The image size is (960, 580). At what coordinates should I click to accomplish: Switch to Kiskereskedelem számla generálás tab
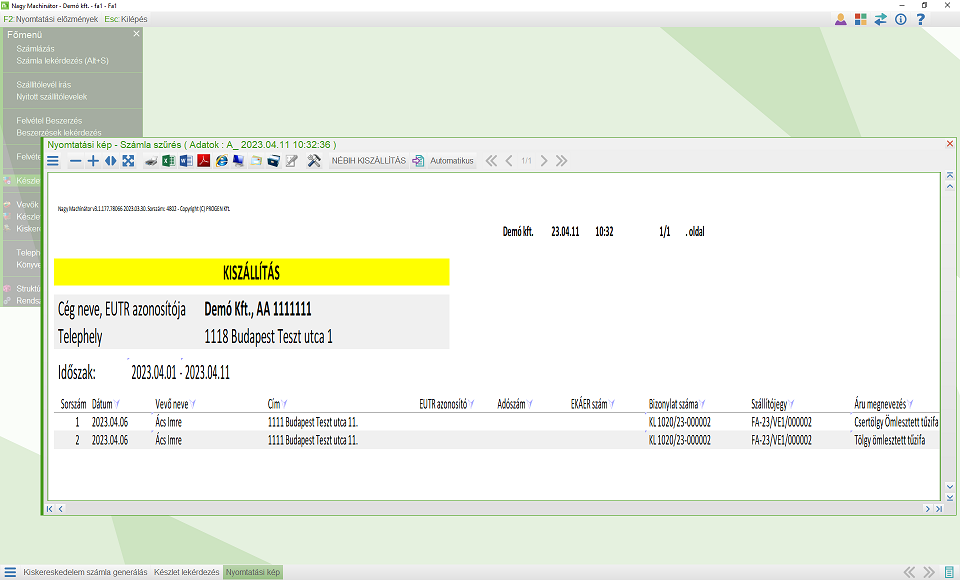click(x=85, y=572)
